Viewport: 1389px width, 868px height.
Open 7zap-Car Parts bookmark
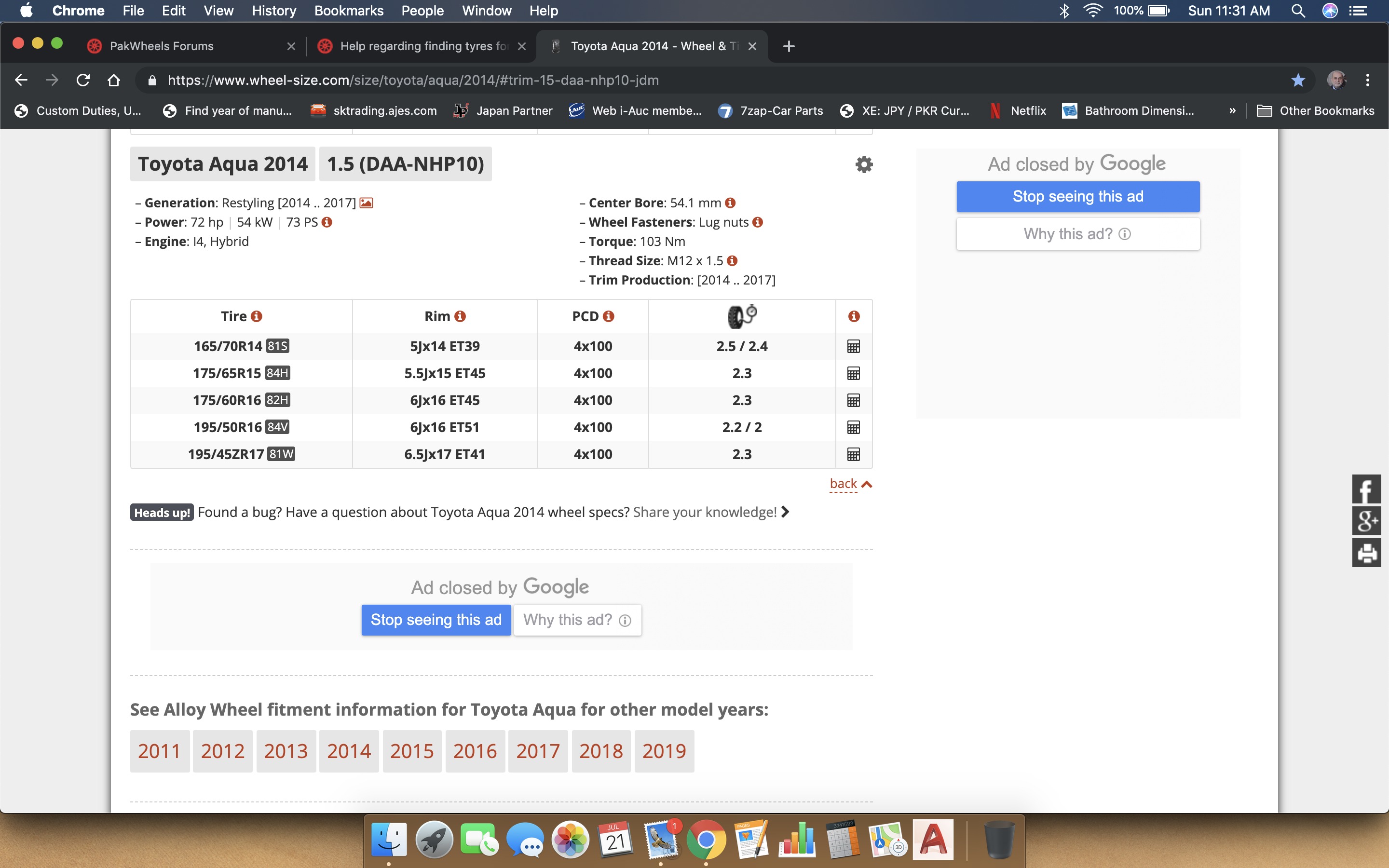pos(770,111)
